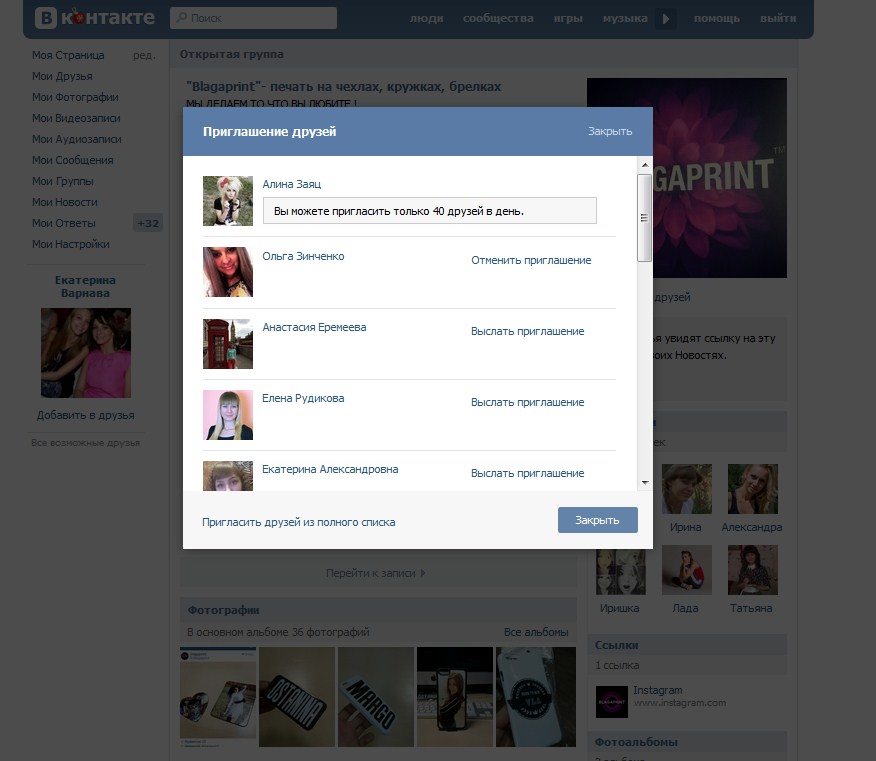Open 'Мои Ответы' in sidebar

[x=64, y=223]
